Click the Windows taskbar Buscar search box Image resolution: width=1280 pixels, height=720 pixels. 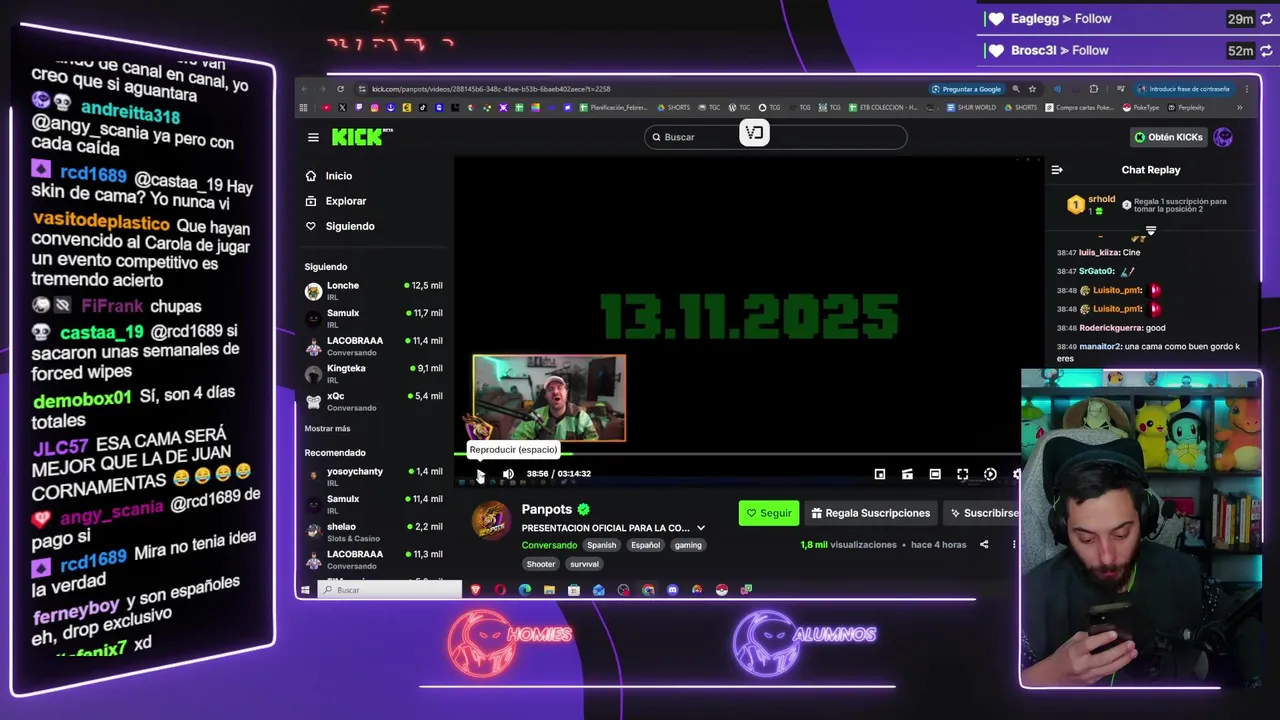click(390, 590)
